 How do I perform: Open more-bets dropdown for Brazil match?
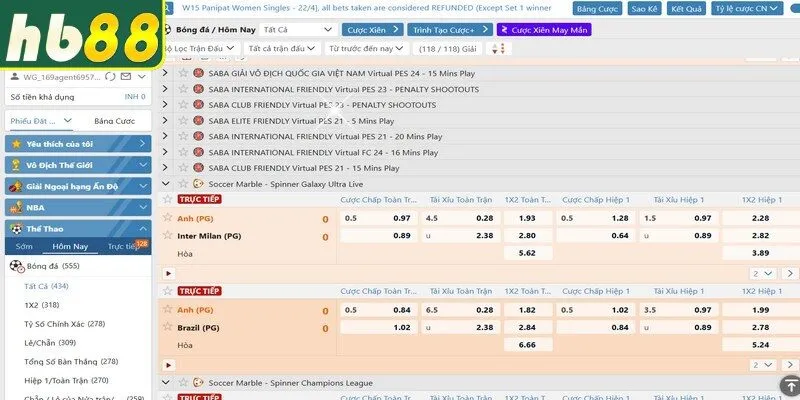[x=763, y=365]
